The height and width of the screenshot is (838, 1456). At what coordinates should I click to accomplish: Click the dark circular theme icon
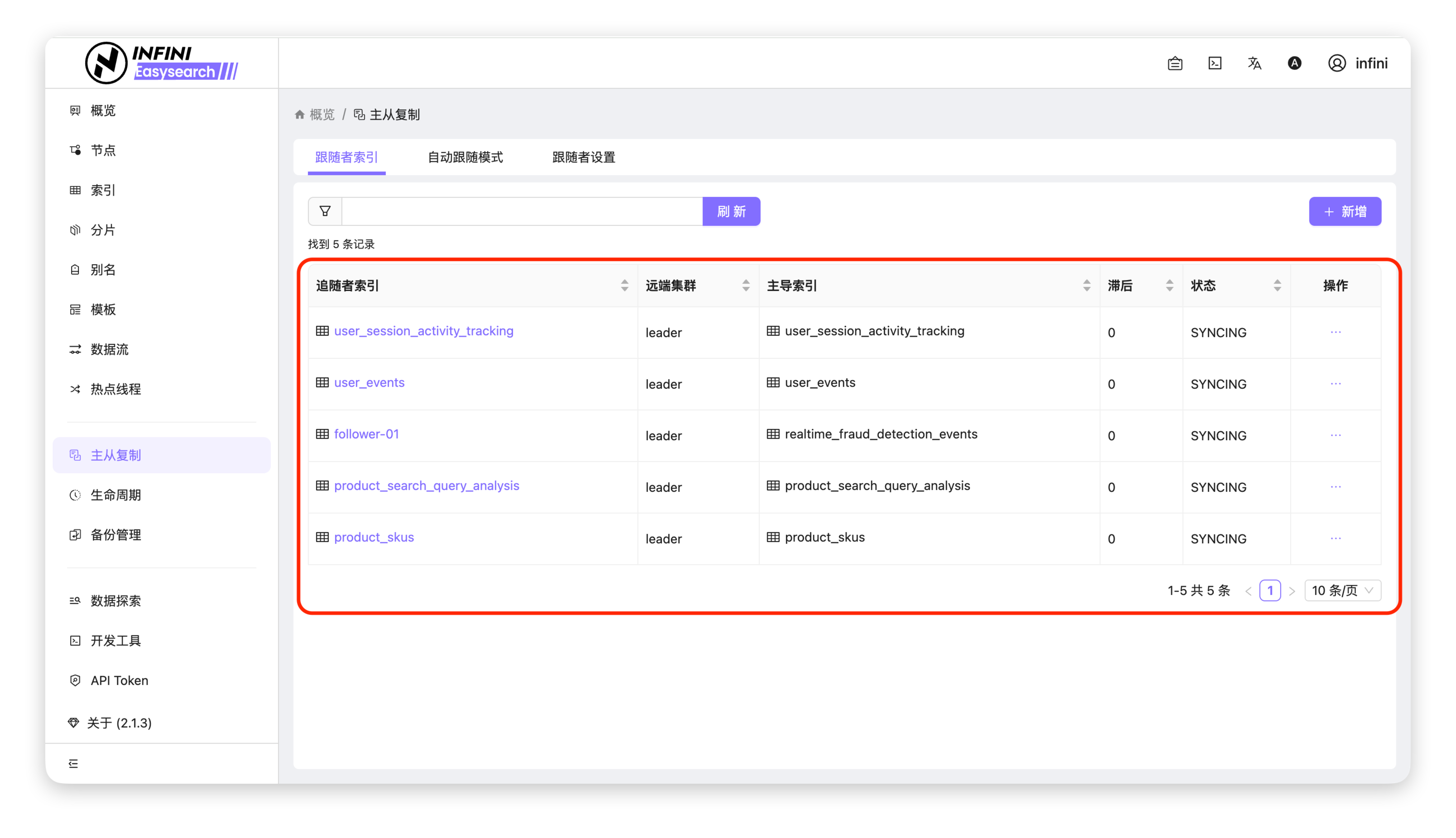pos(1294,63)
